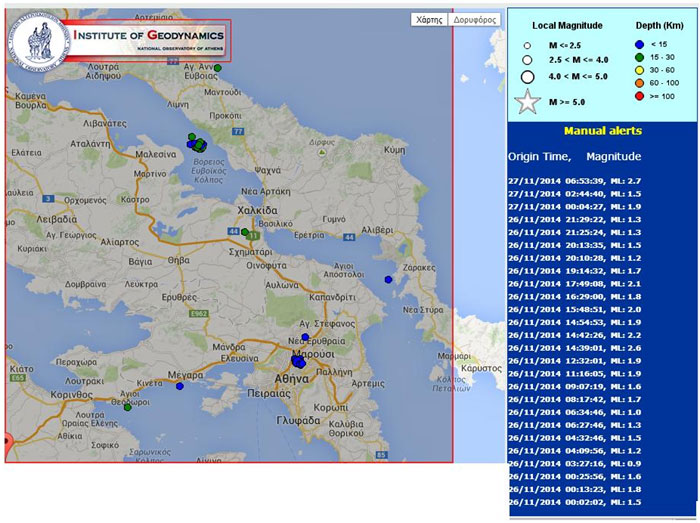Select the earthquake cluster near Μαλεσίνα

tap(196, 145)
